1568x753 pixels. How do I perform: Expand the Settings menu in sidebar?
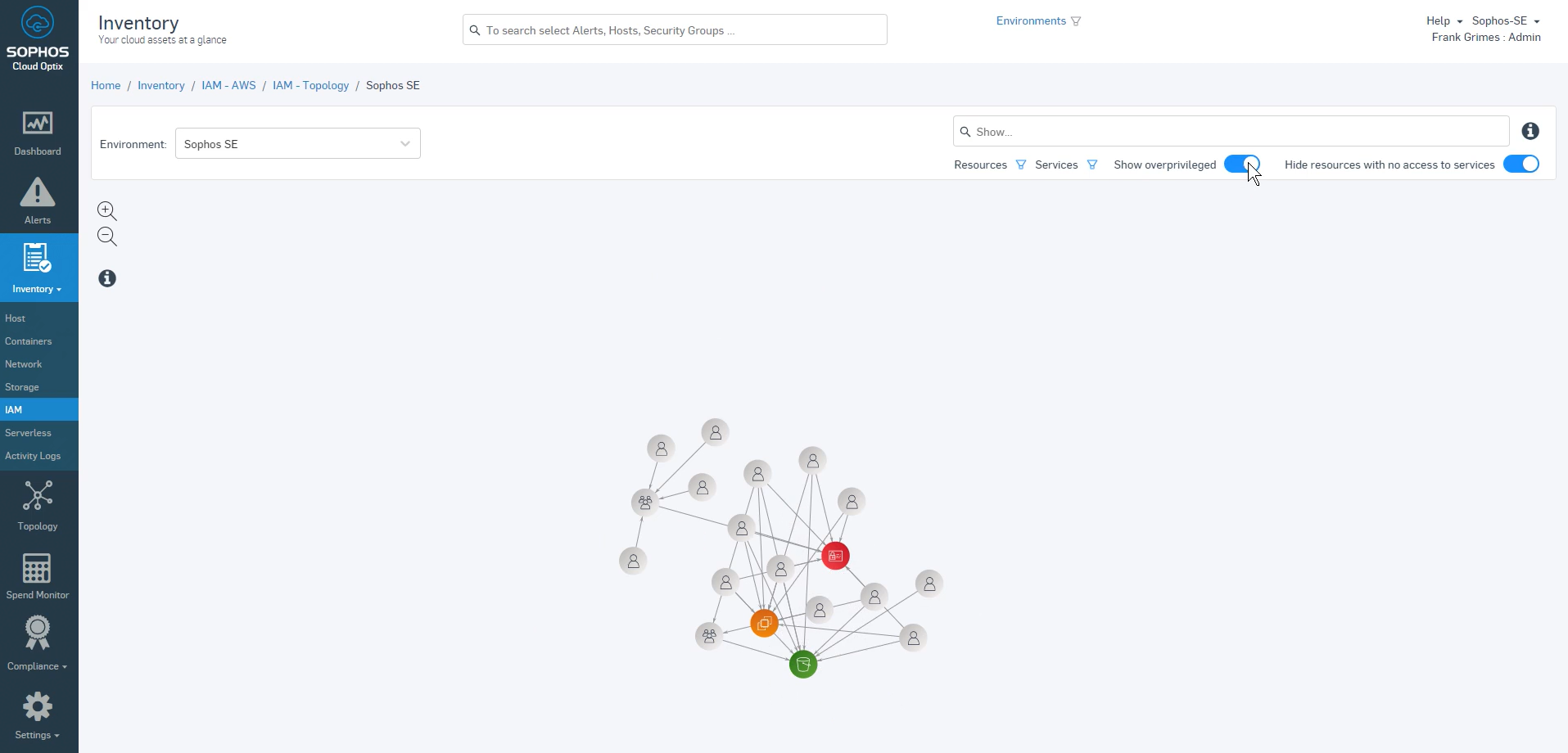click(38, 712)
